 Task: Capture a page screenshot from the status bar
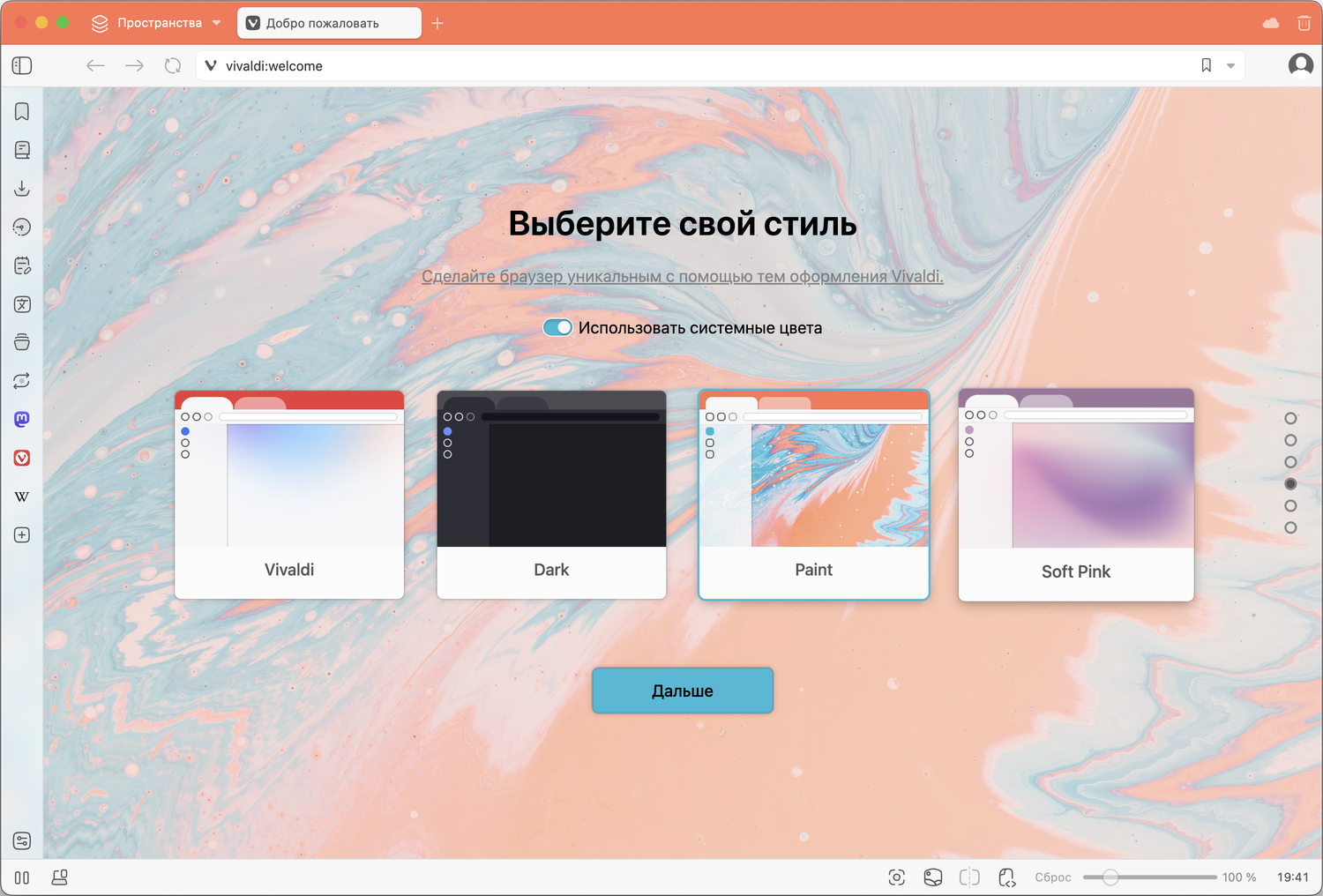(896, 877)
